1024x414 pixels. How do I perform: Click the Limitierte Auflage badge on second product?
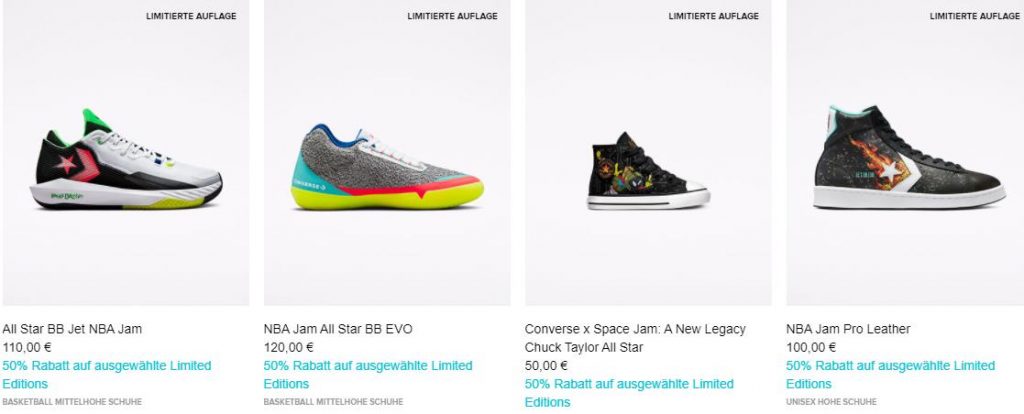tap(453, 16)
